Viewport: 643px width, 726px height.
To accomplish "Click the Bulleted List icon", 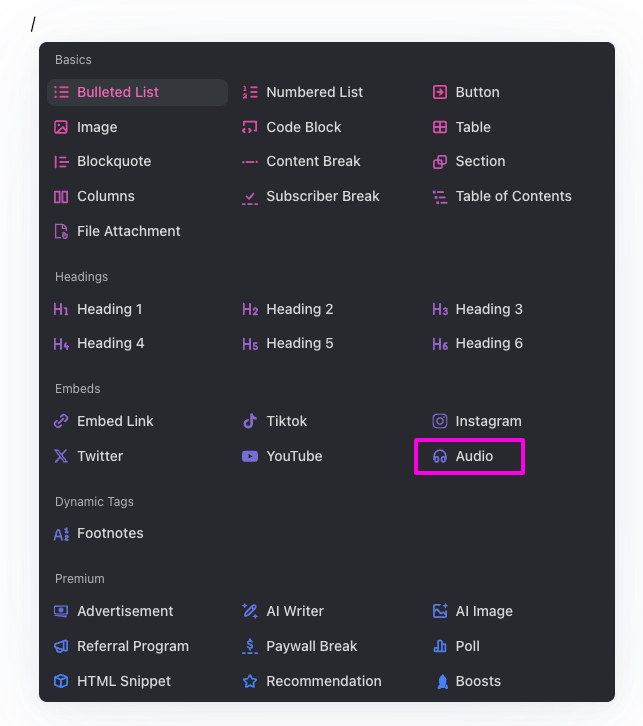I will pyautogui.click(x=61, y=92).
